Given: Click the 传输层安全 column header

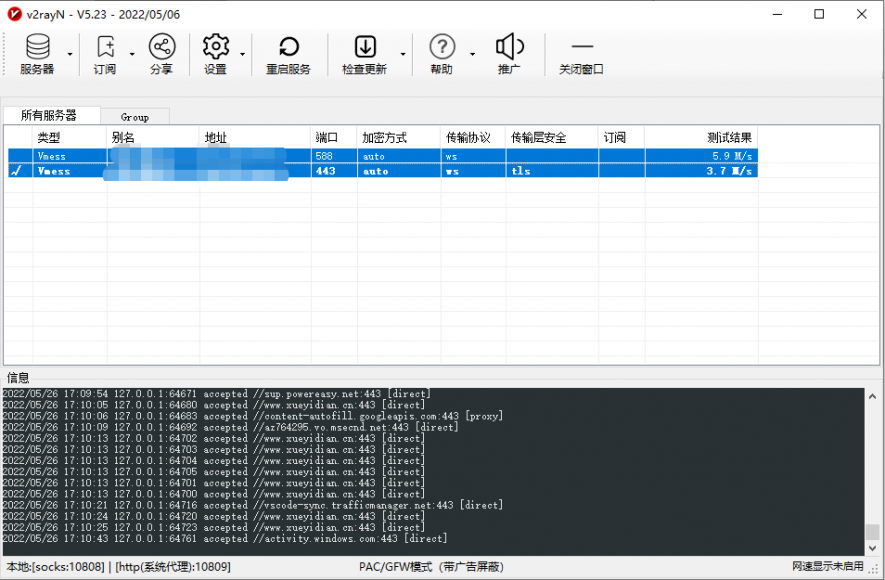Looking at the screenshot, I should tap(551, 138).
